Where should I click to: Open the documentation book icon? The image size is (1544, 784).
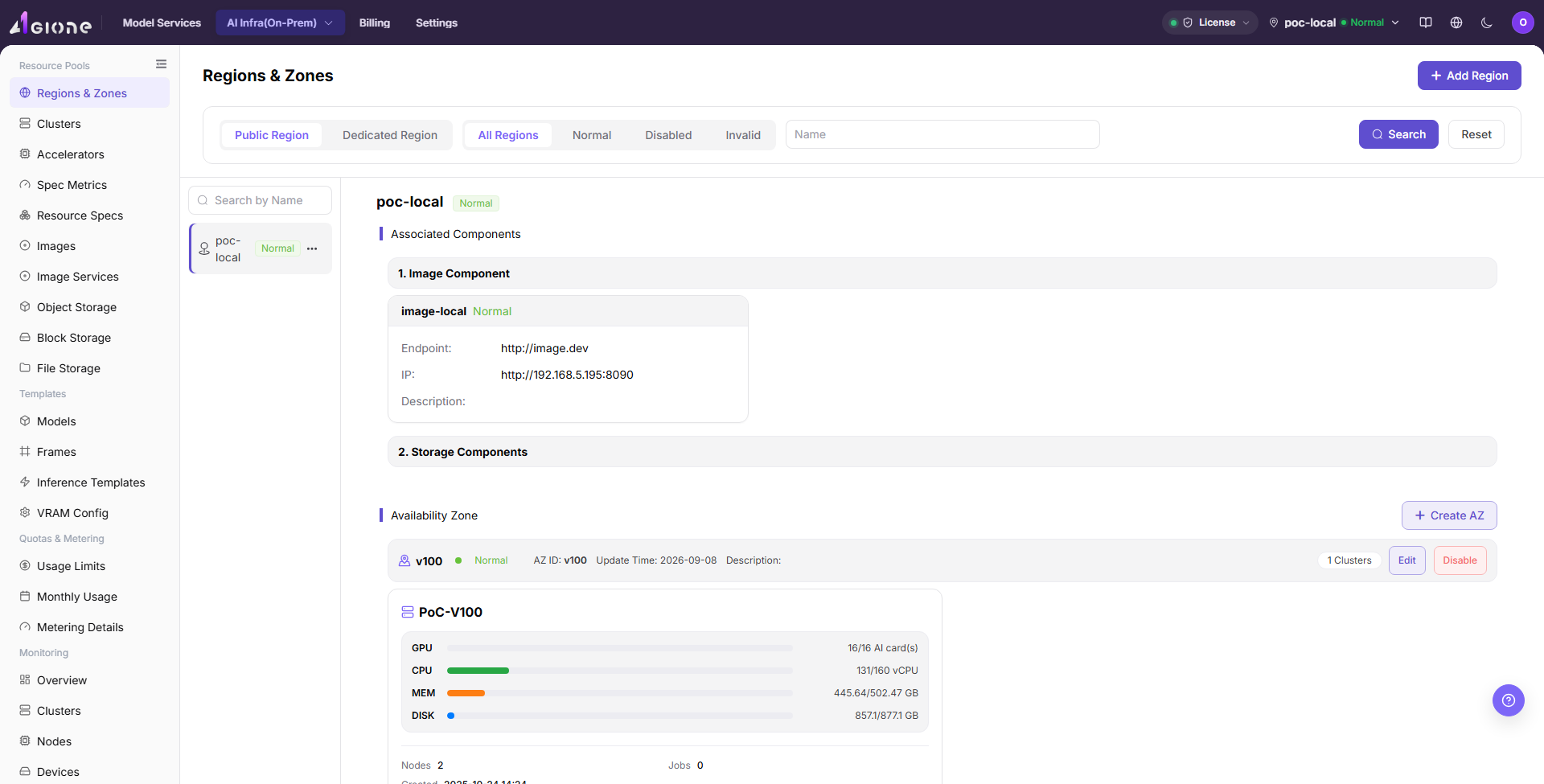click(x=1426, y=23)
